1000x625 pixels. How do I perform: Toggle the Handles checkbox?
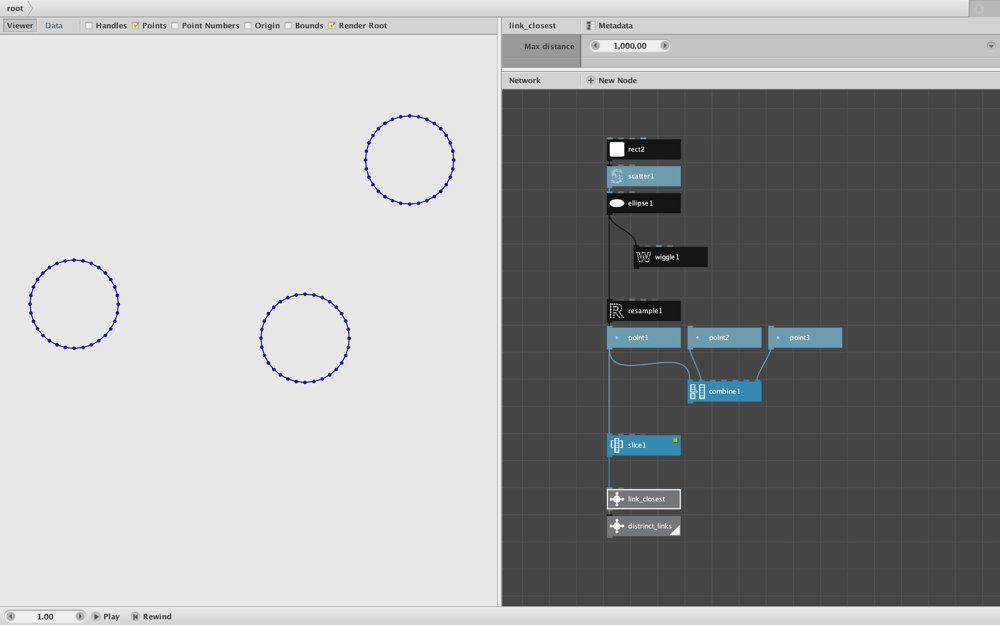tap(89, 26)
